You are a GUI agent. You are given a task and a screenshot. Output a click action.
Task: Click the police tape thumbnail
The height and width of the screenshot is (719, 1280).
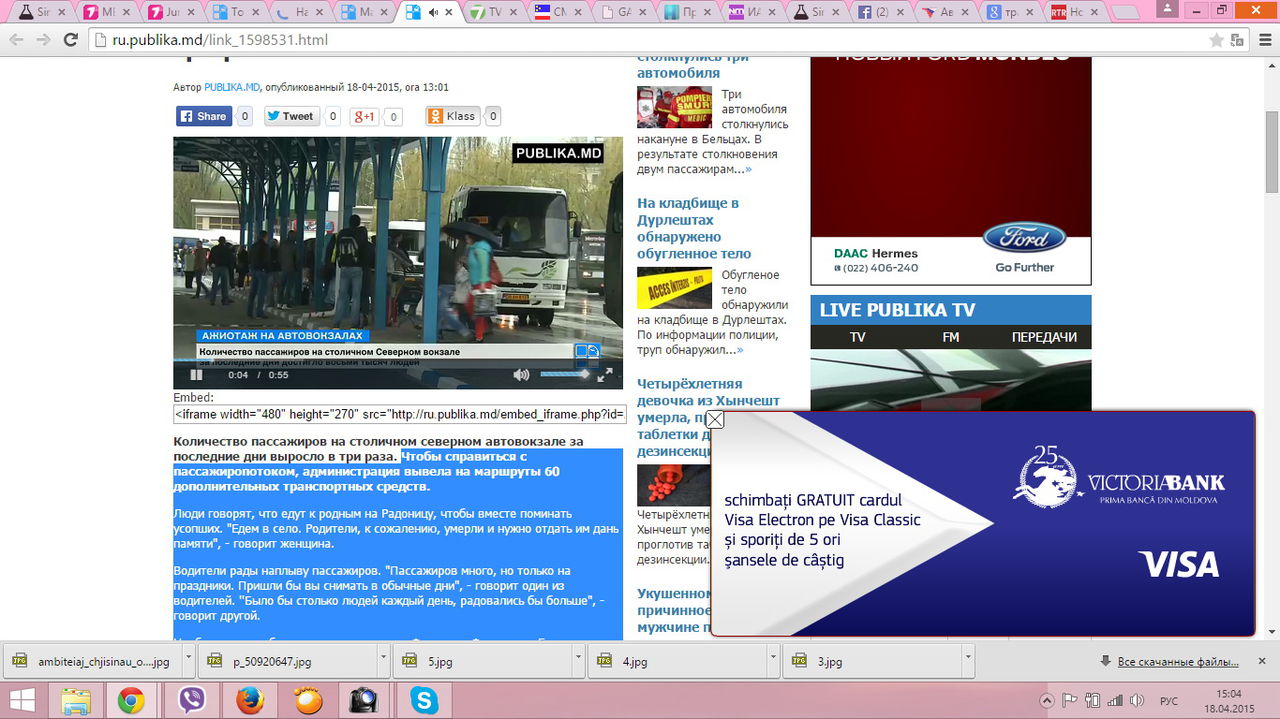(x=674, y=288)
